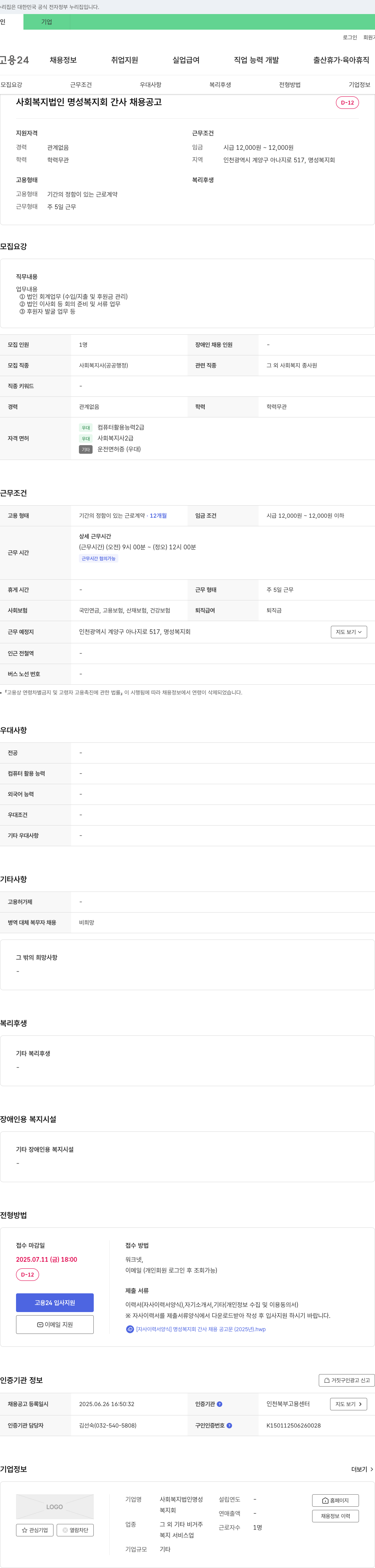This screenshot has width=375, height=1568.
Task: Open the attachment clip icon beside 자사이력서양식
Action: 129,1329
